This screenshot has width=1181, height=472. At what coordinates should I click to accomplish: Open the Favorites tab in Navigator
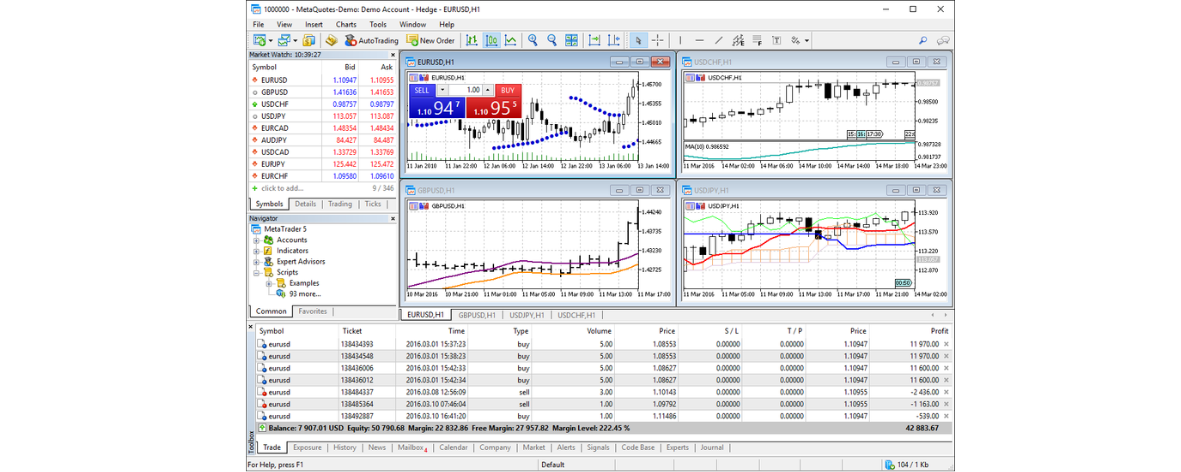pyautogui.click(x=313, y=311)
